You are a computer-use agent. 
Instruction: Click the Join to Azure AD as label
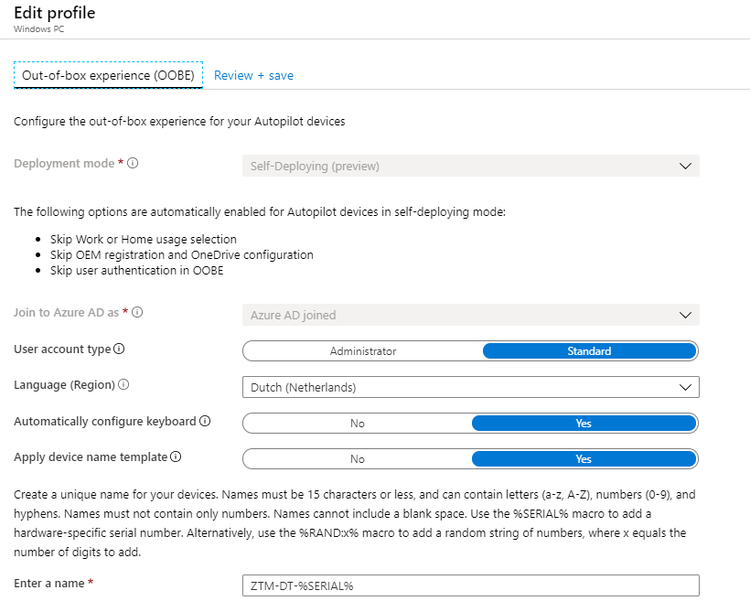click(63, 313)
